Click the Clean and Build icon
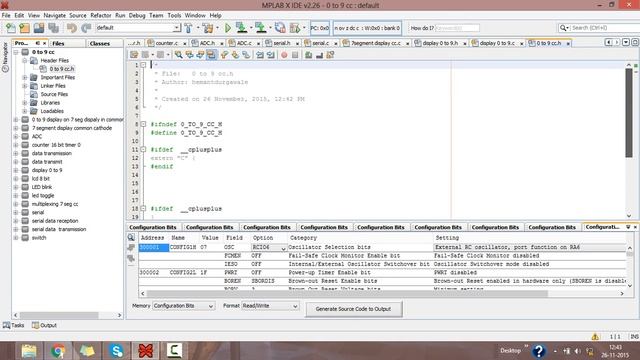 [x=208, y=28]
